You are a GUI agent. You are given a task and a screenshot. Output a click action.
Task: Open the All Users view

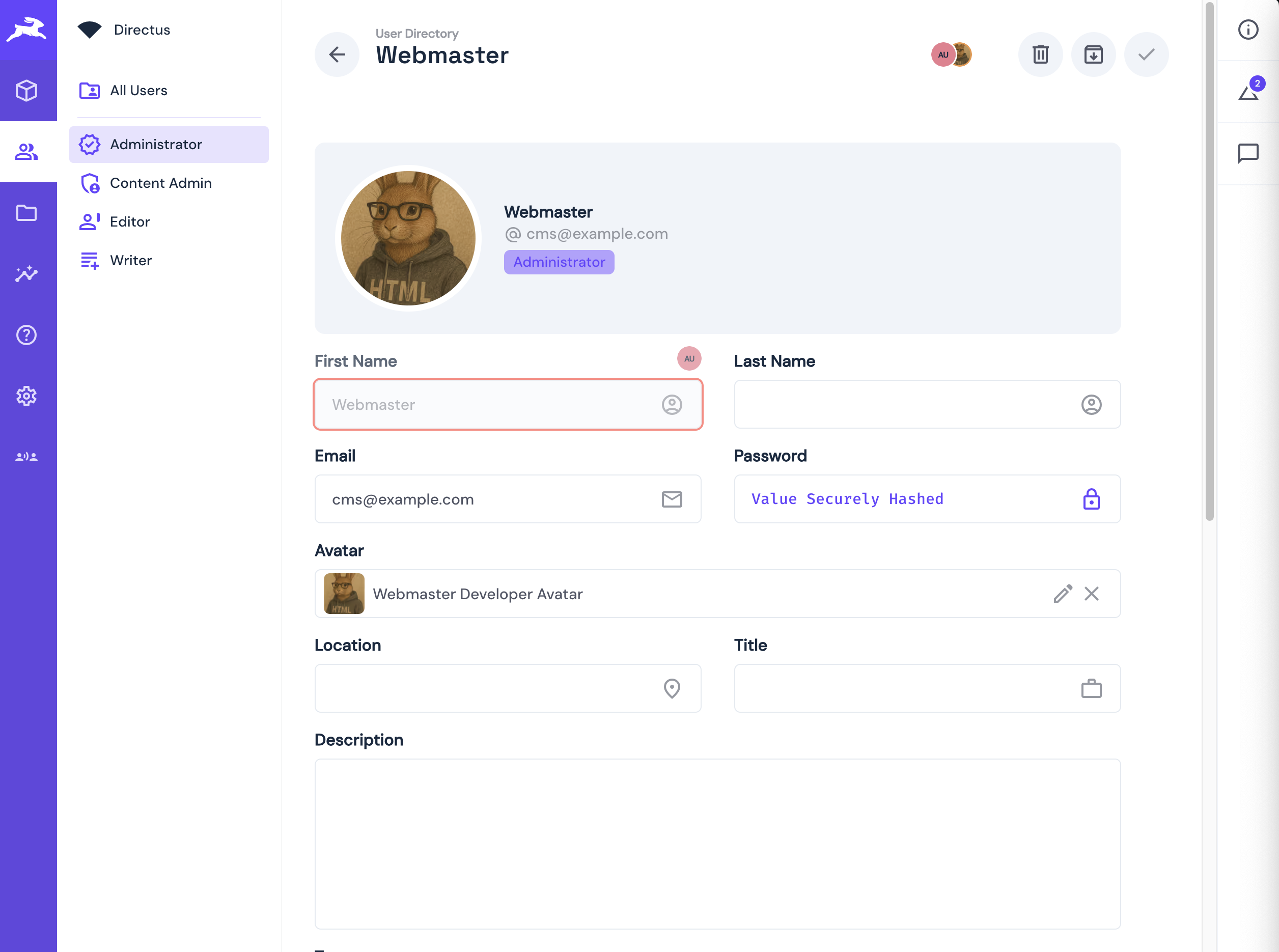[139, 90]
